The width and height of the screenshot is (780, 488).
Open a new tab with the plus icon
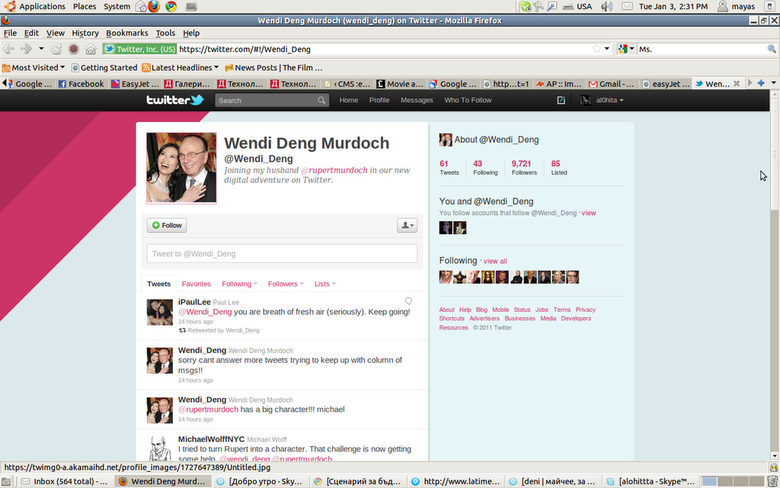[x=761, y=83]
